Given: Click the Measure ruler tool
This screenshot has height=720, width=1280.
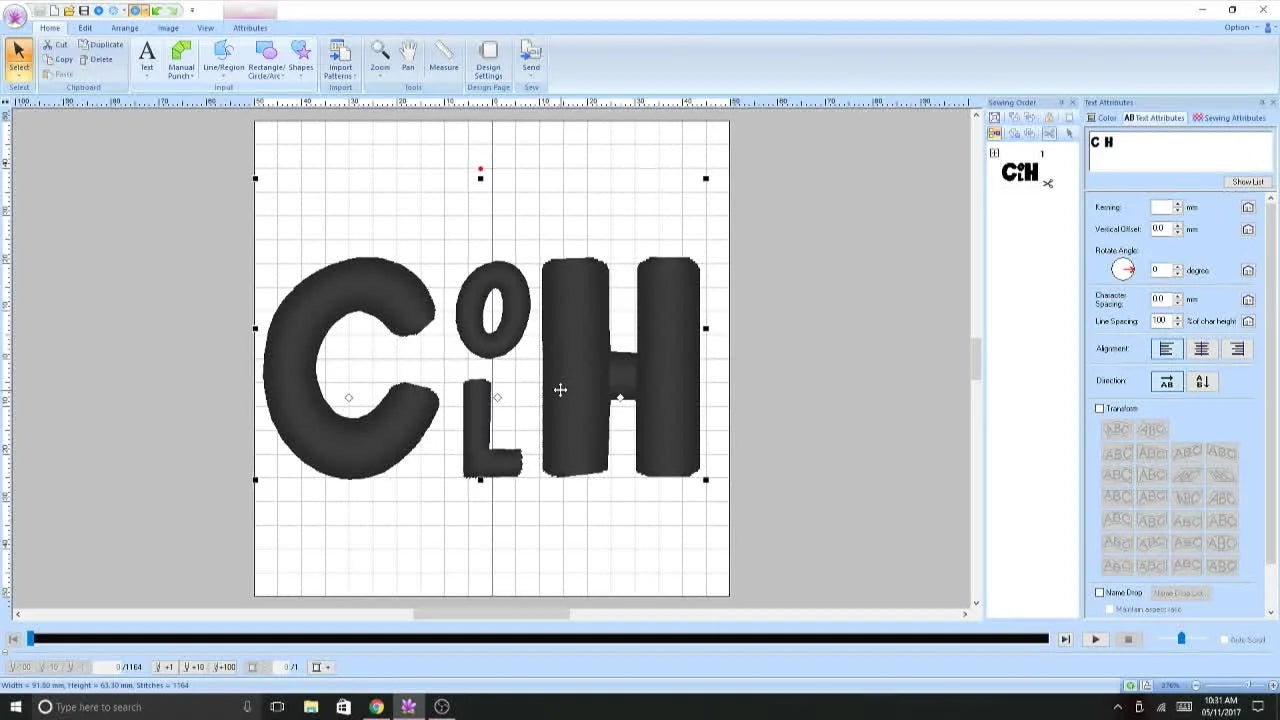Looking at the screenshot, I should point(444,57).
